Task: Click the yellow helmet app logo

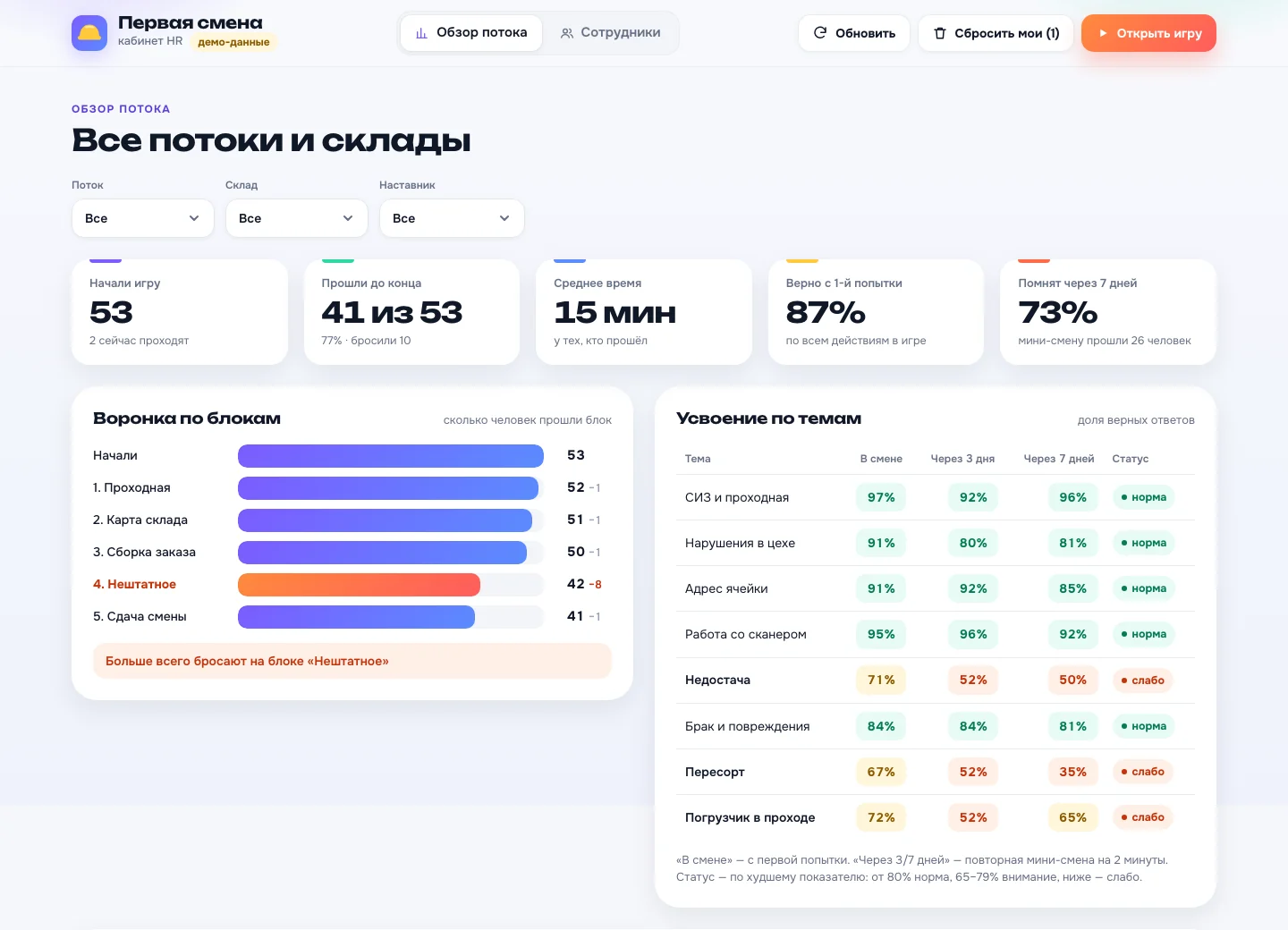Action: (x=89, y=33)
